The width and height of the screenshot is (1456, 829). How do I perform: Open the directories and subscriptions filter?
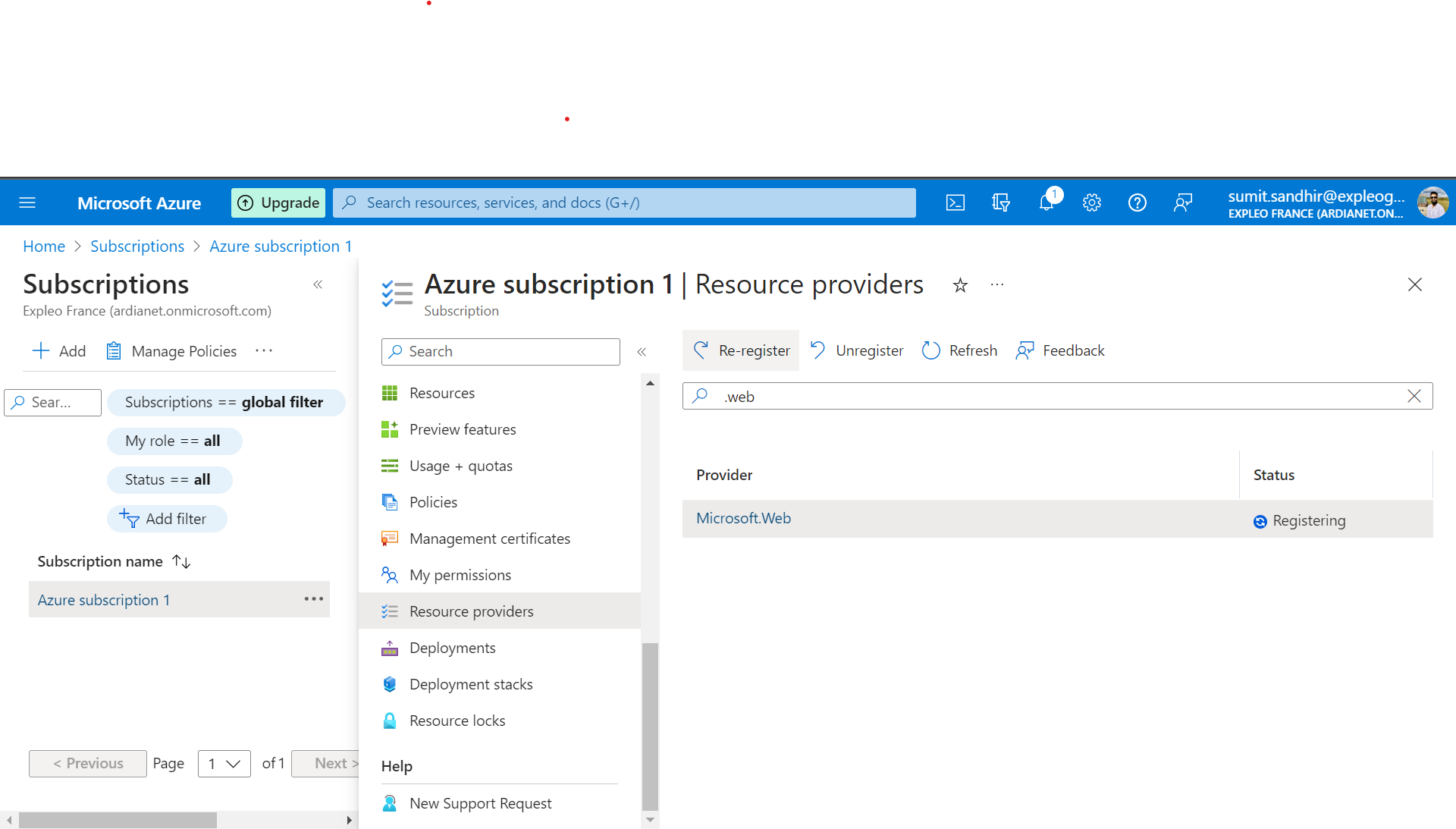click(x=1001, y=203)
